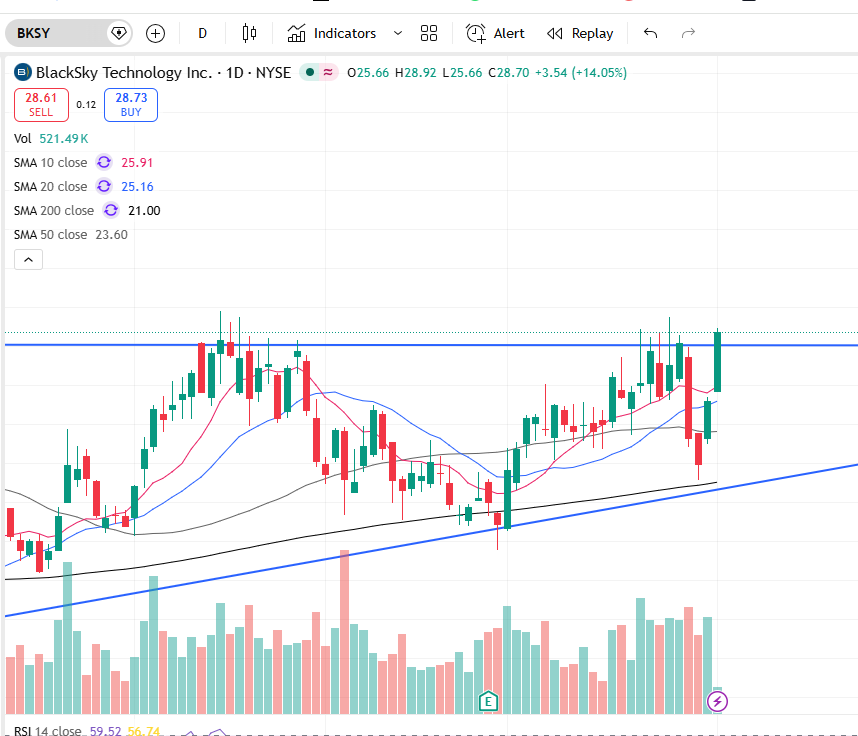Screen dimensions: 858x736
Task: Open the earnings E marker
Action: click(488, 701)
